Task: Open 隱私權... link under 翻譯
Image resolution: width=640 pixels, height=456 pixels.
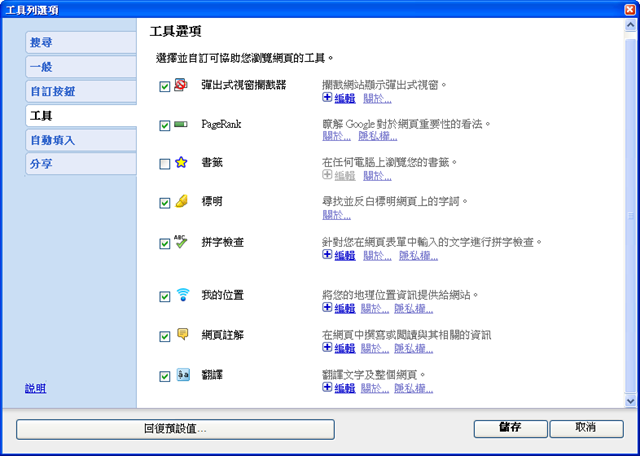Action: [413, 388]
